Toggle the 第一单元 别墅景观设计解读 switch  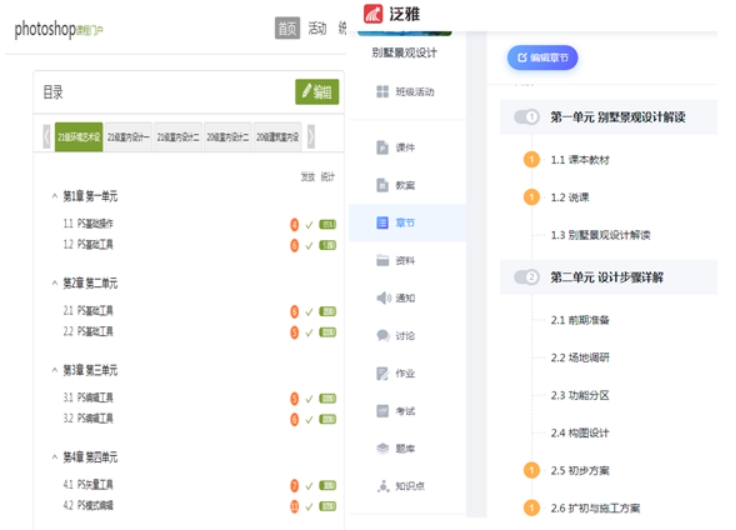click(526, 117)
